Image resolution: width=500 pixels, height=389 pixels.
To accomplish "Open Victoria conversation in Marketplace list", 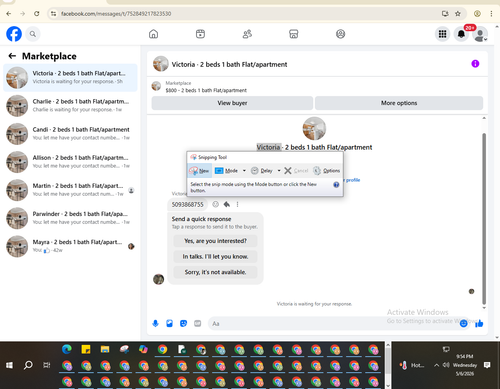I will pos(70,77).
